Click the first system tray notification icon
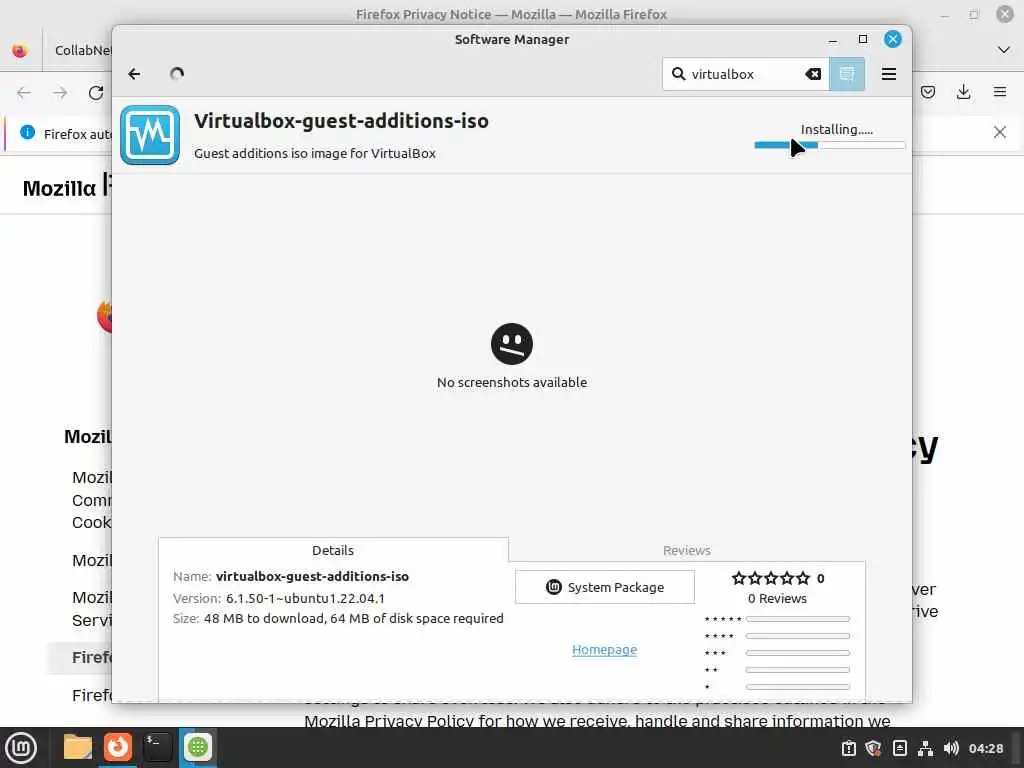 click(849, 748)
